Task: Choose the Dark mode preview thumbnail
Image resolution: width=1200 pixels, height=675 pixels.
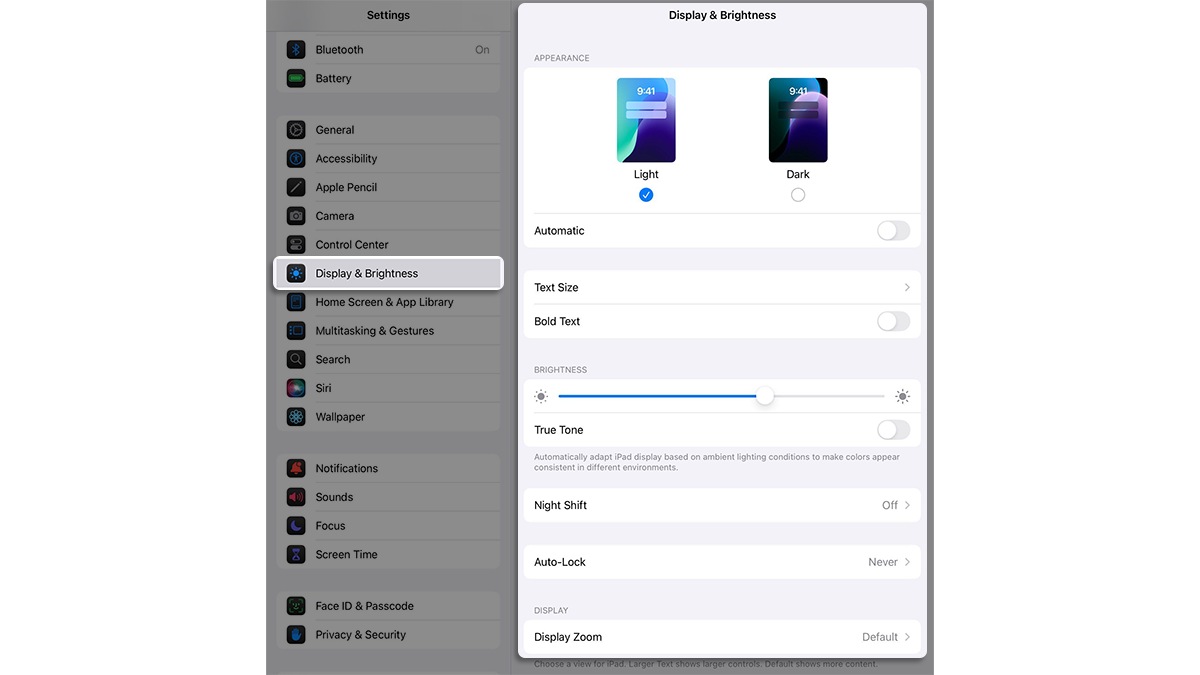Action: 798,120
